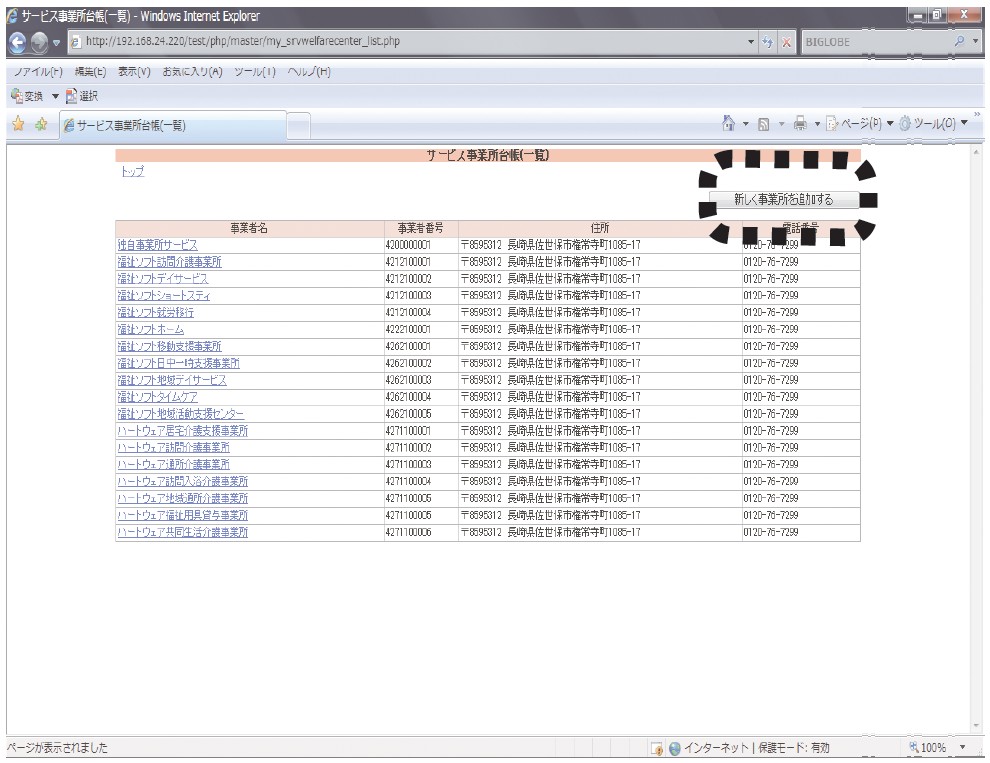The height and width of the screenshot is (763, 990).
Task: Open the ヘルプ(H) menu
Action: (x=309, y=71)
